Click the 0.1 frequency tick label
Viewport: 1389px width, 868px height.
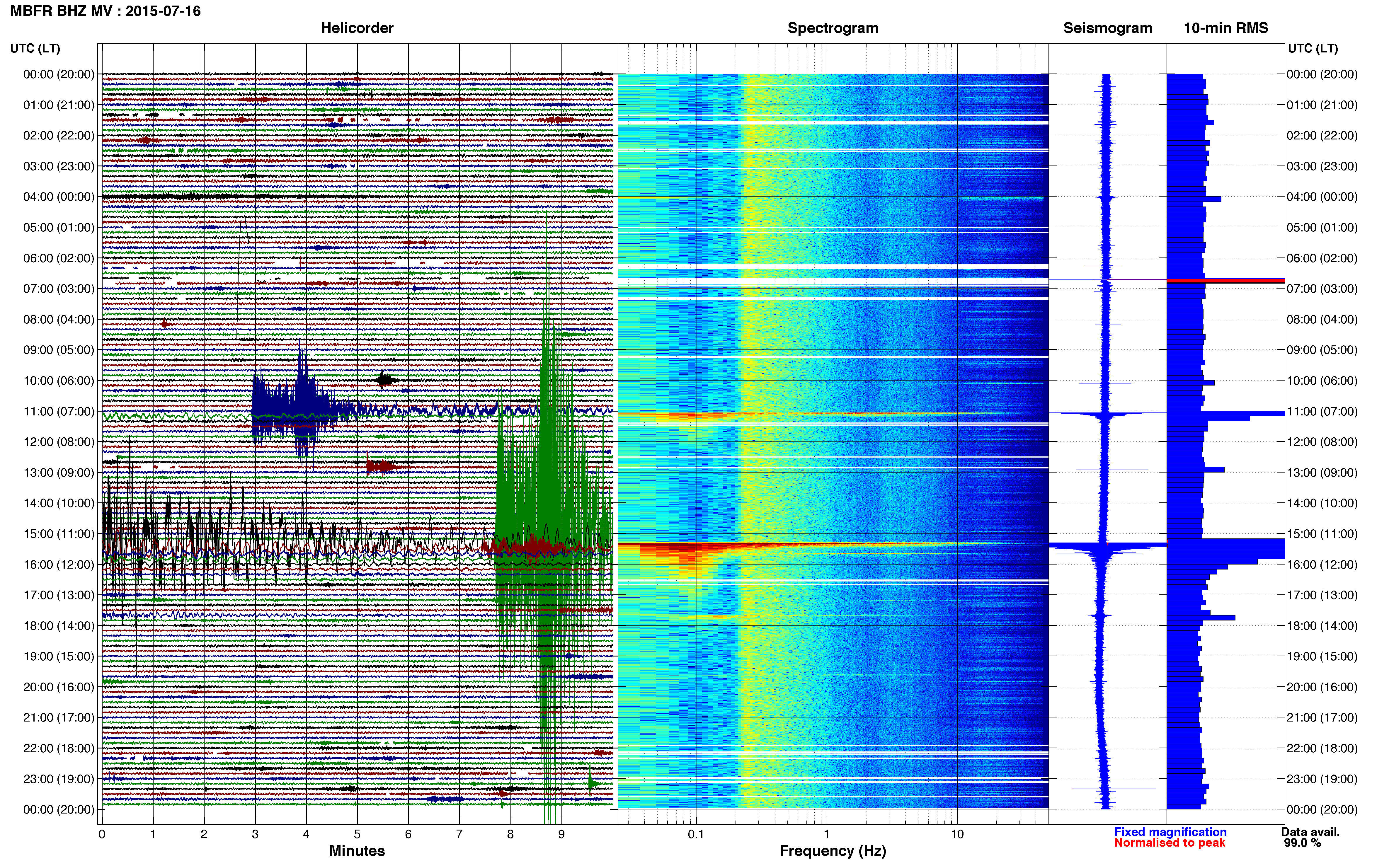(696, 834)
